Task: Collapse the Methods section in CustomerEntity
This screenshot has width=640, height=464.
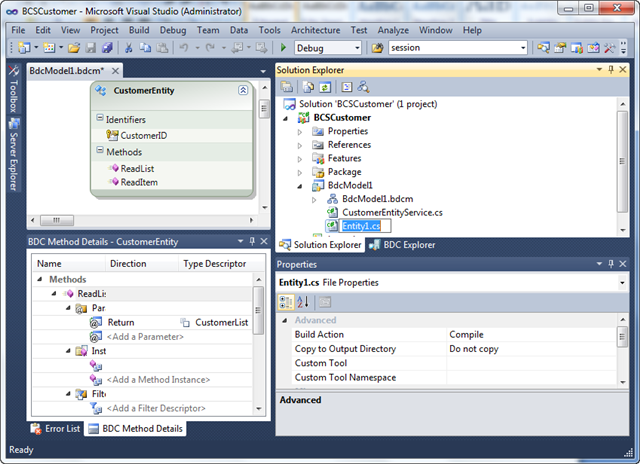Action: 100,150
